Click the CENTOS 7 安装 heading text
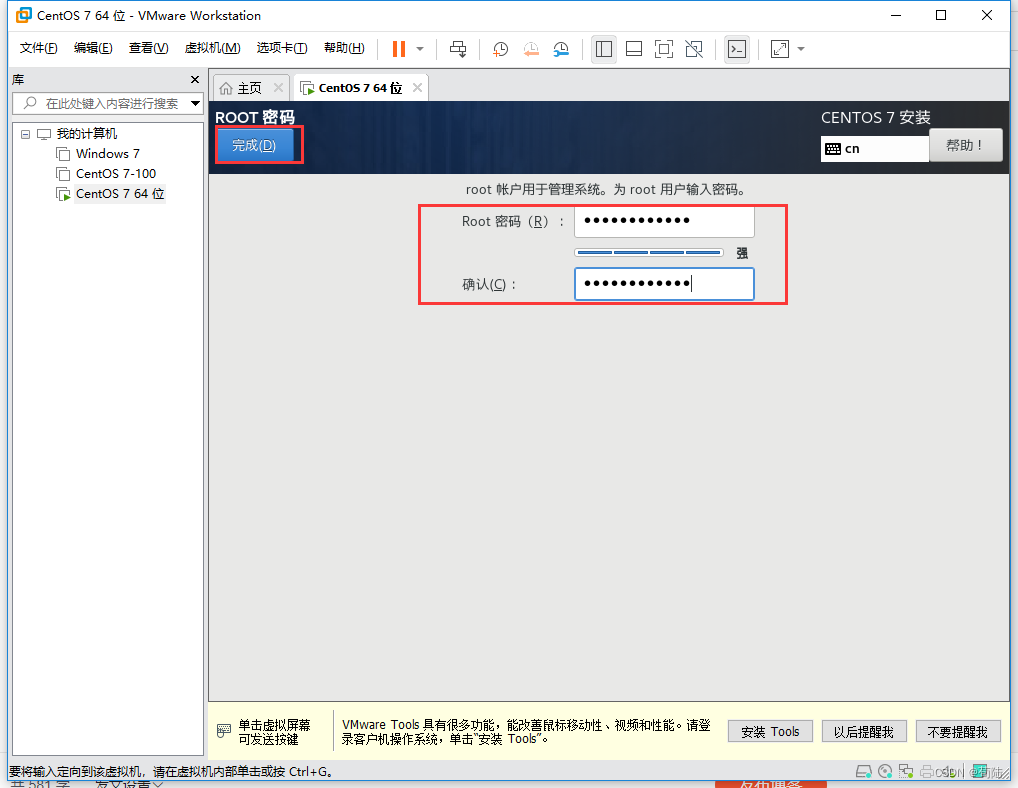Image resolution: width=1018 pixels, height=788 pixels. coord(876,117)
